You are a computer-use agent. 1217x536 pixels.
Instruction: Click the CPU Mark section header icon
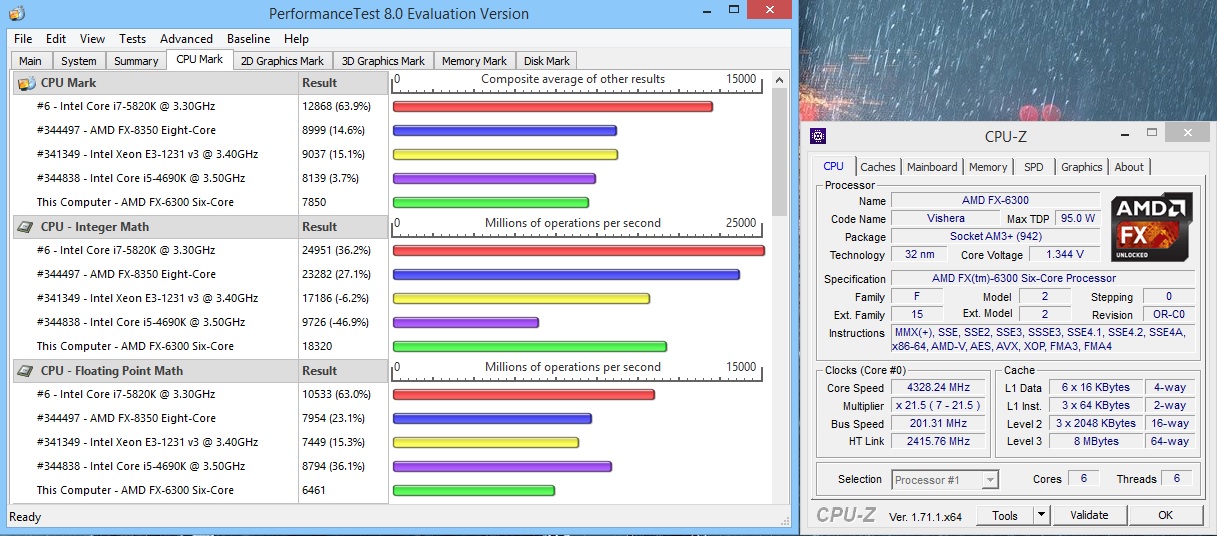26,83
